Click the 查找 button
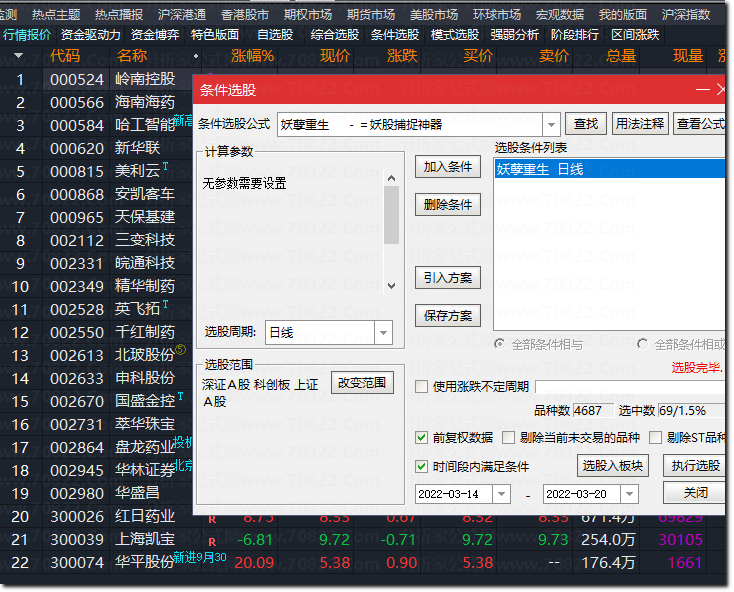 tap(586, 124)
